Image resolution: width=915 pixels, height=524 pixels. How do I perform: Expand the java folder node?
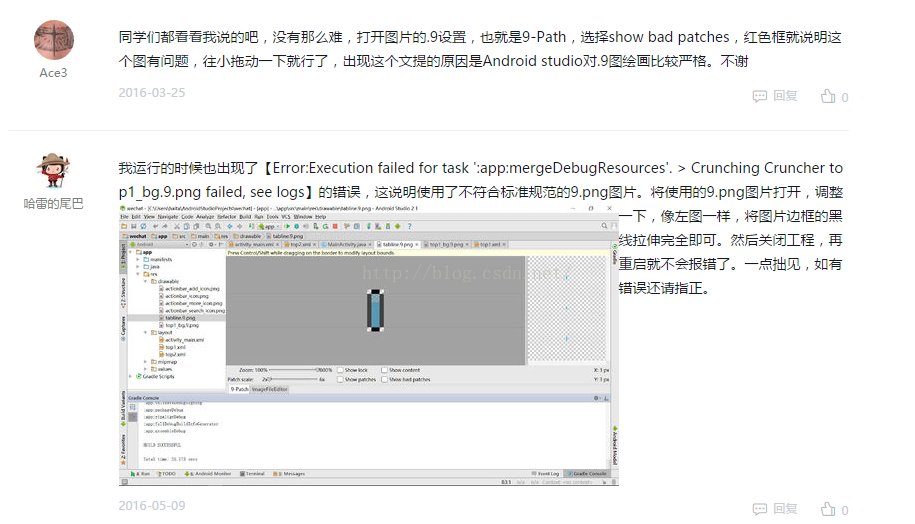[138, 267]
